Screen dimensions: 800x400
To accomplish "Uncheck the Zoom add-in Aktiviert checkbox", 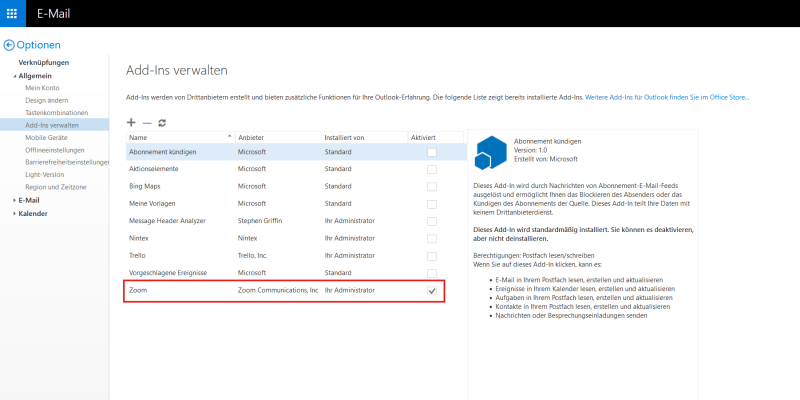I will (x=432, y=290).
